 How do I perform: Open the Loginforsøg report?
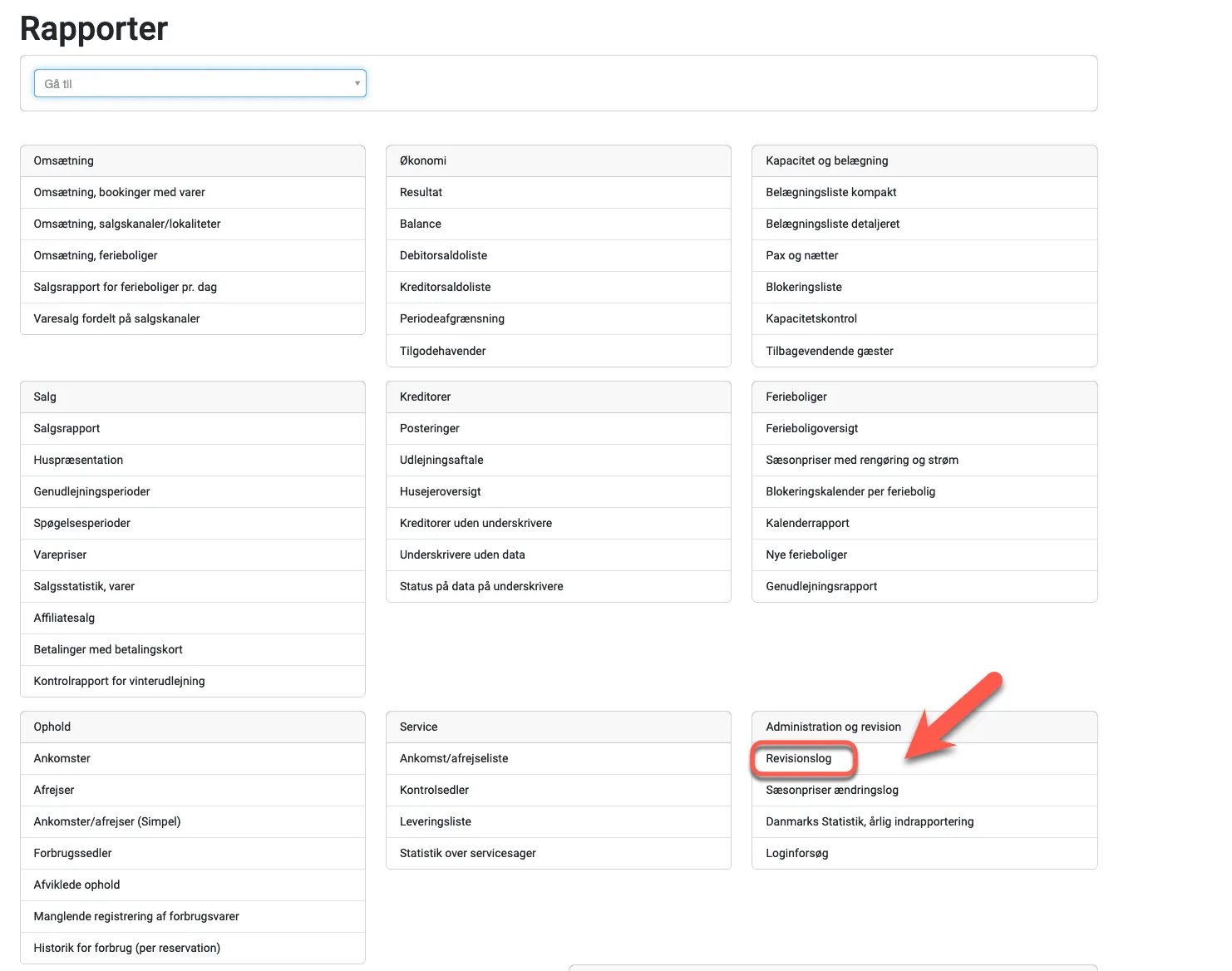(x=797, y=853)
